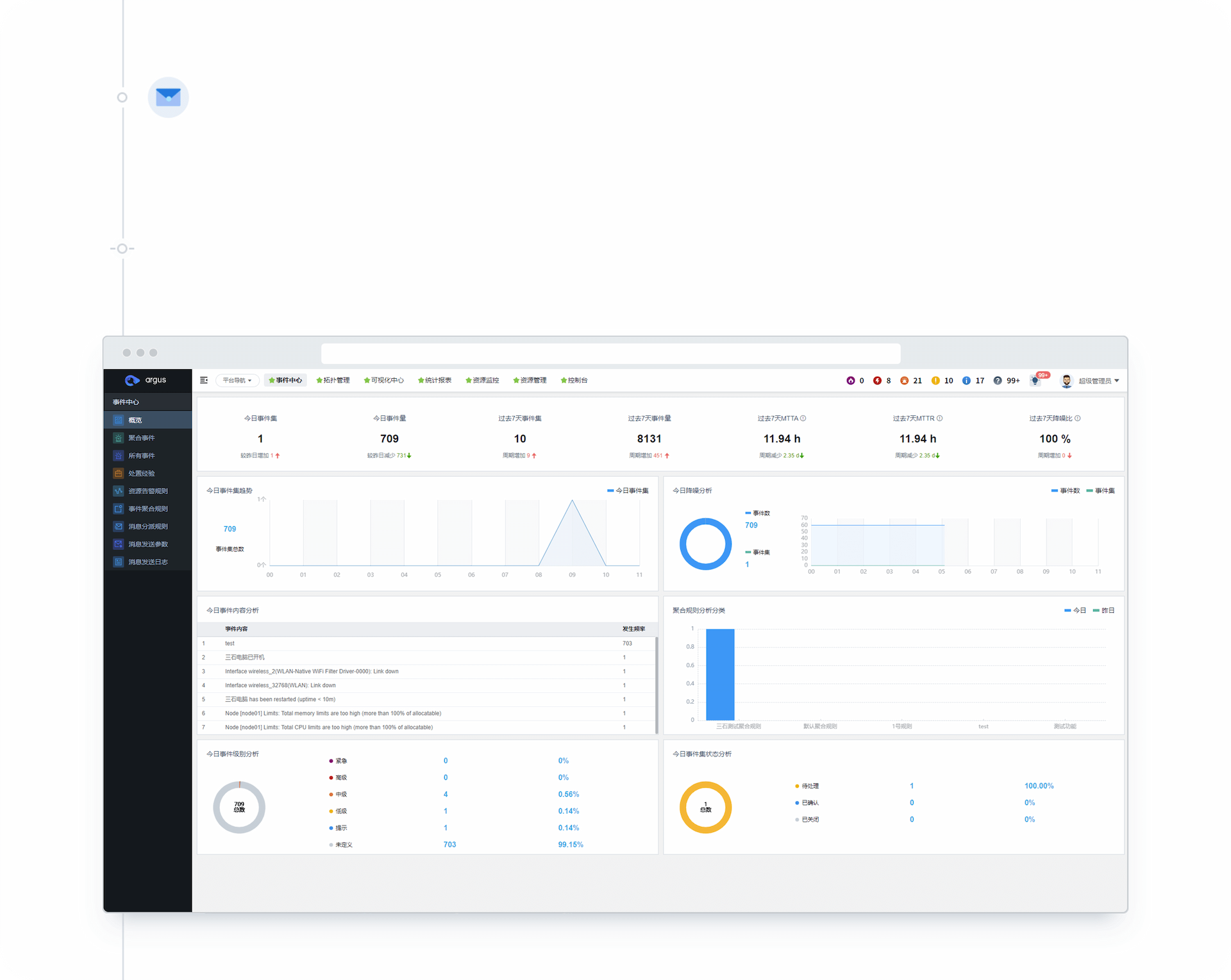The height and width of the screenshot is (980, 1231).
Task: Click the info icon beside 过去7天MTTA
Action: pyautogui.click(x=803, y=419)
